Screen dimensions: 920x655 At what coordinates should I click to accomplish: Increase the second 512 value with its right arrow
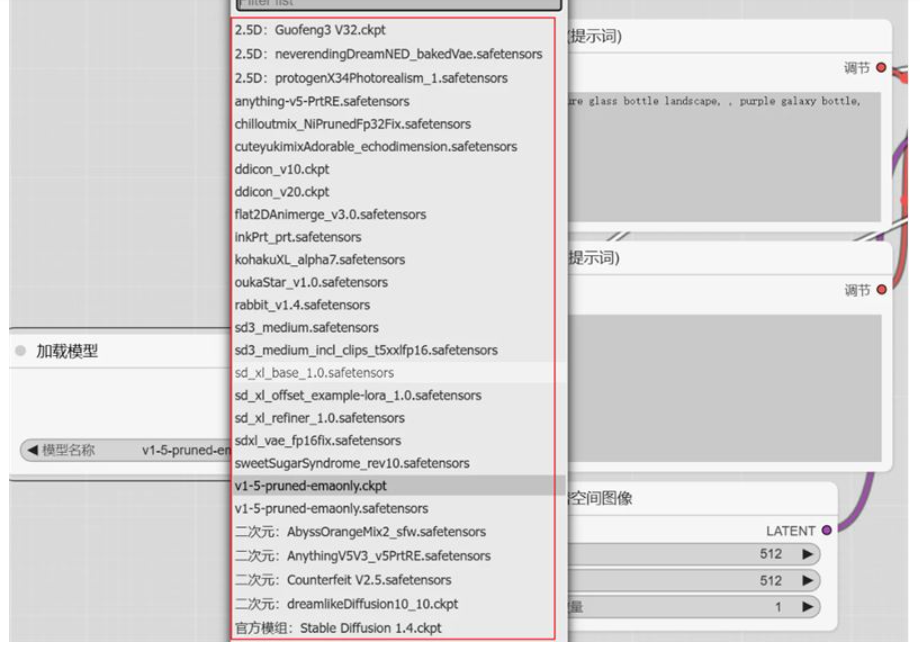(x=806, y=581)
